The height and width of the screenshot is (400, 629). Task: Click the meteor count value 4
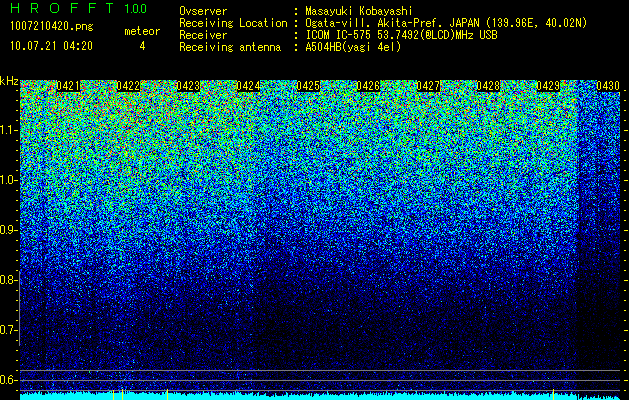(x=142, y=46)
